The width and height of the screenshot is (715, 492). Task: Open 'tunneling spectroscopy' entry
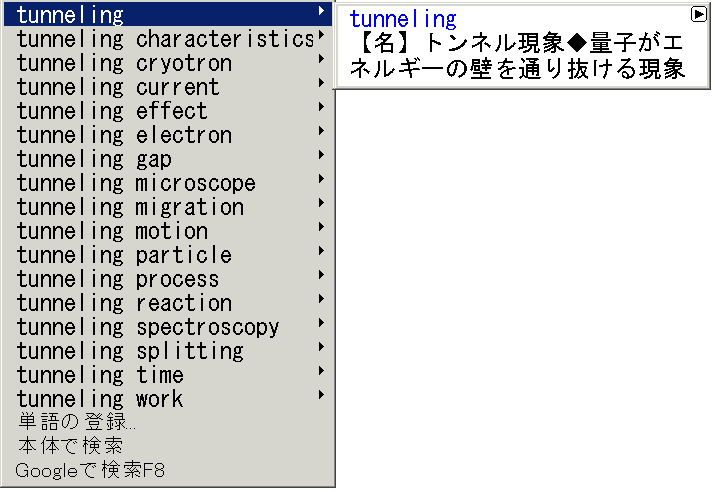point(168,327)
